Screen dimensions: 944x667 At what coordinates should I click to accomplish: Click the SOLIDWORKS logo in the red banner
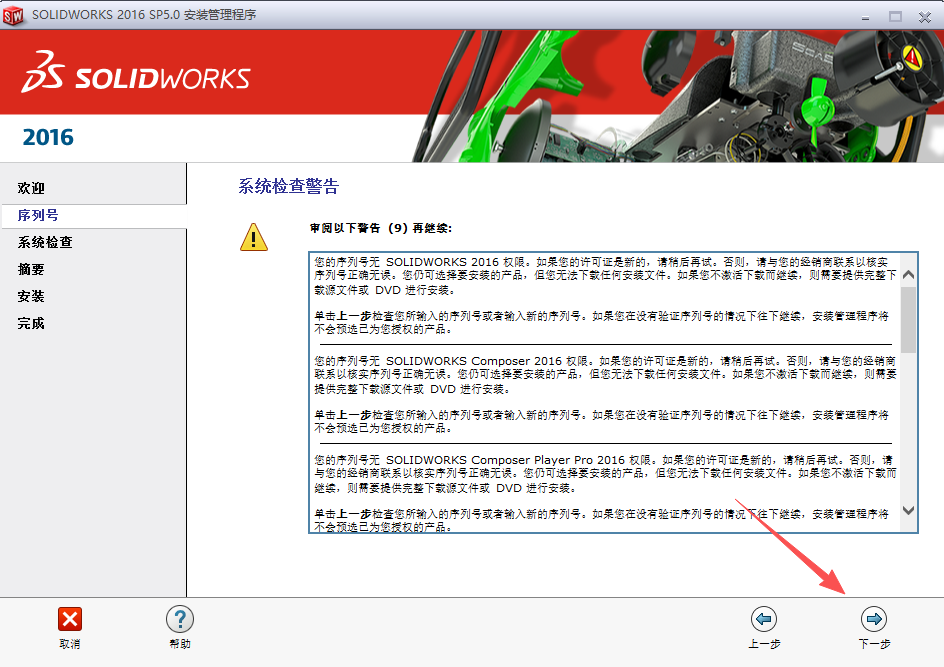(135, 75)
